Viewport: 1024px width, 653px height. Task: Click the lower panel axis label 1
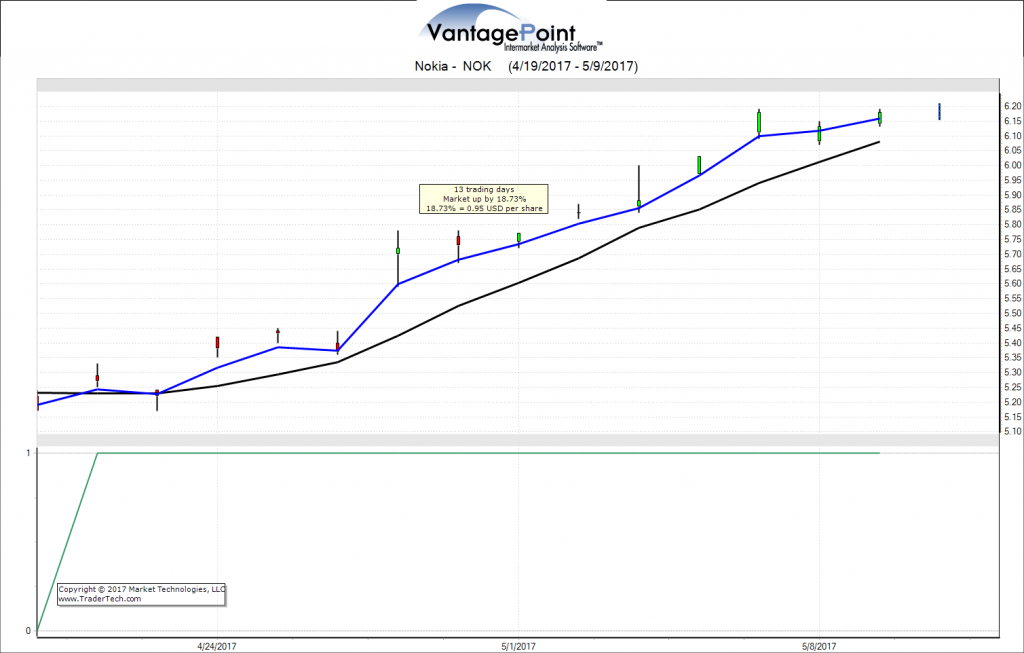tap(28, 453)
